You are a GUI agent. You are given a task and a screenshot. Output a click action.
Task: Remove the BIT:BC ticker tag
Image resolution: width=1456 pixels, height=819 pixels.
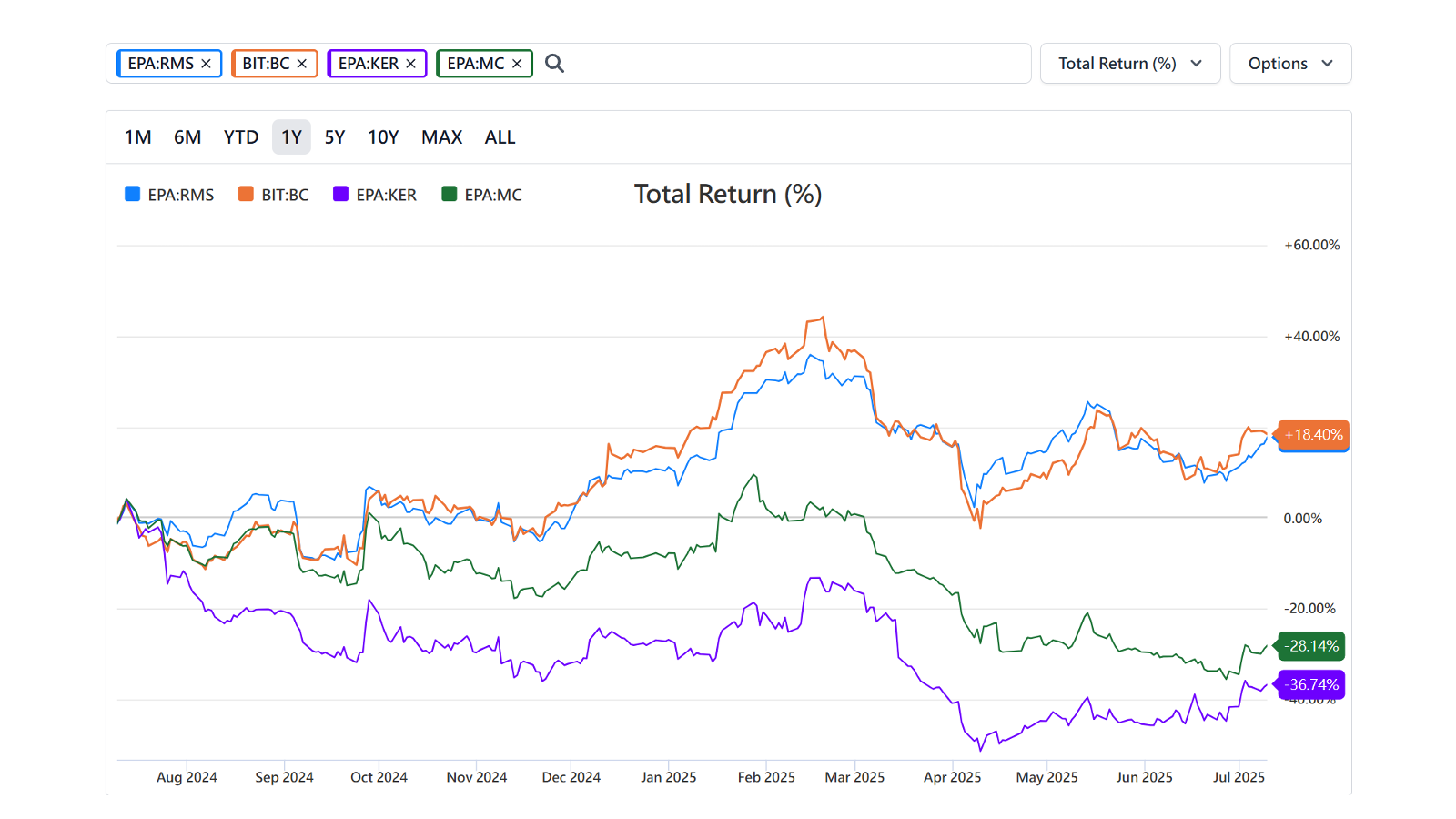pos(302,64)
